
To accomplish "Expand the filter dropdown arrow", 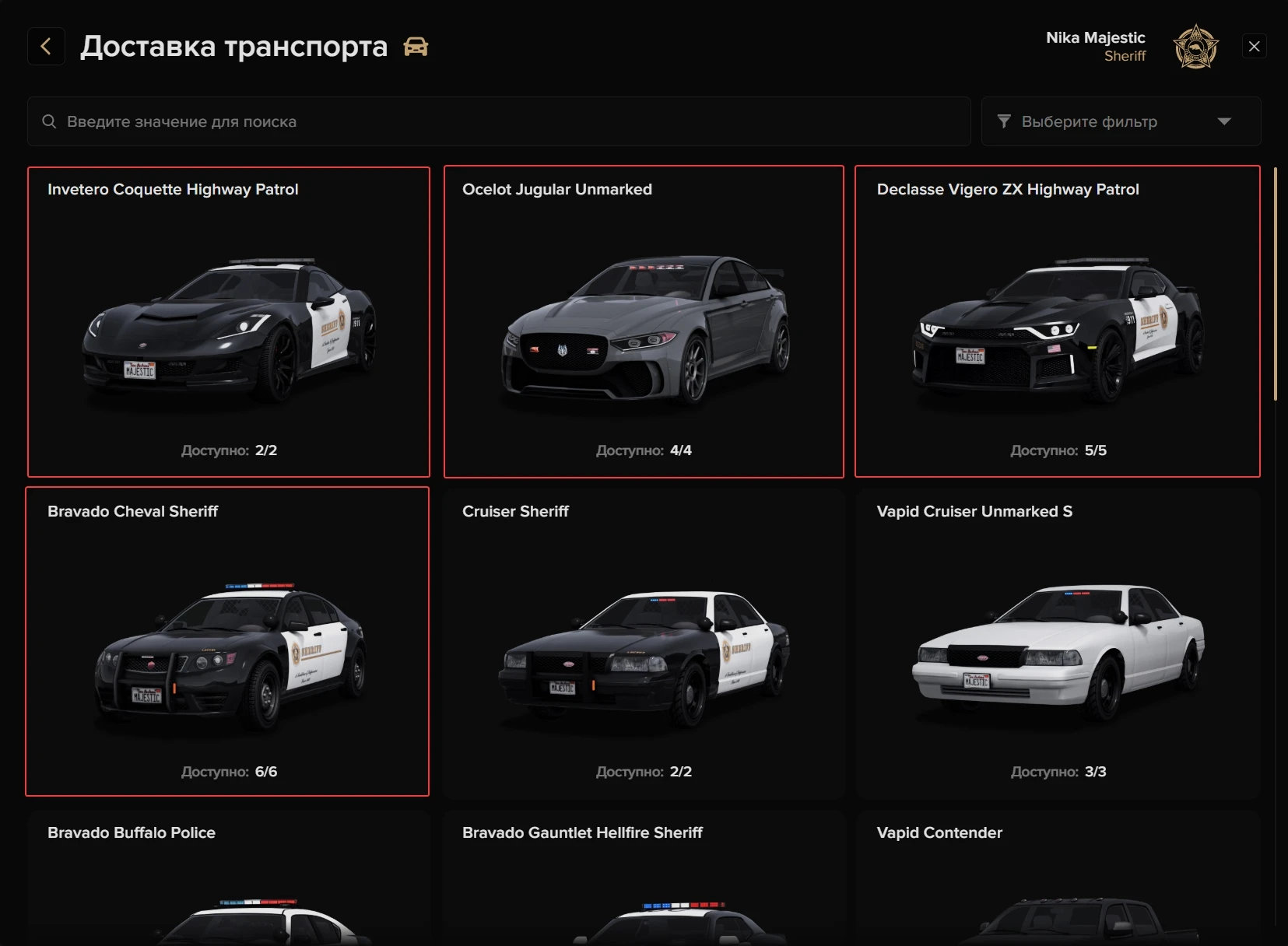I will pyautogui.click(x=1224, y=121).
